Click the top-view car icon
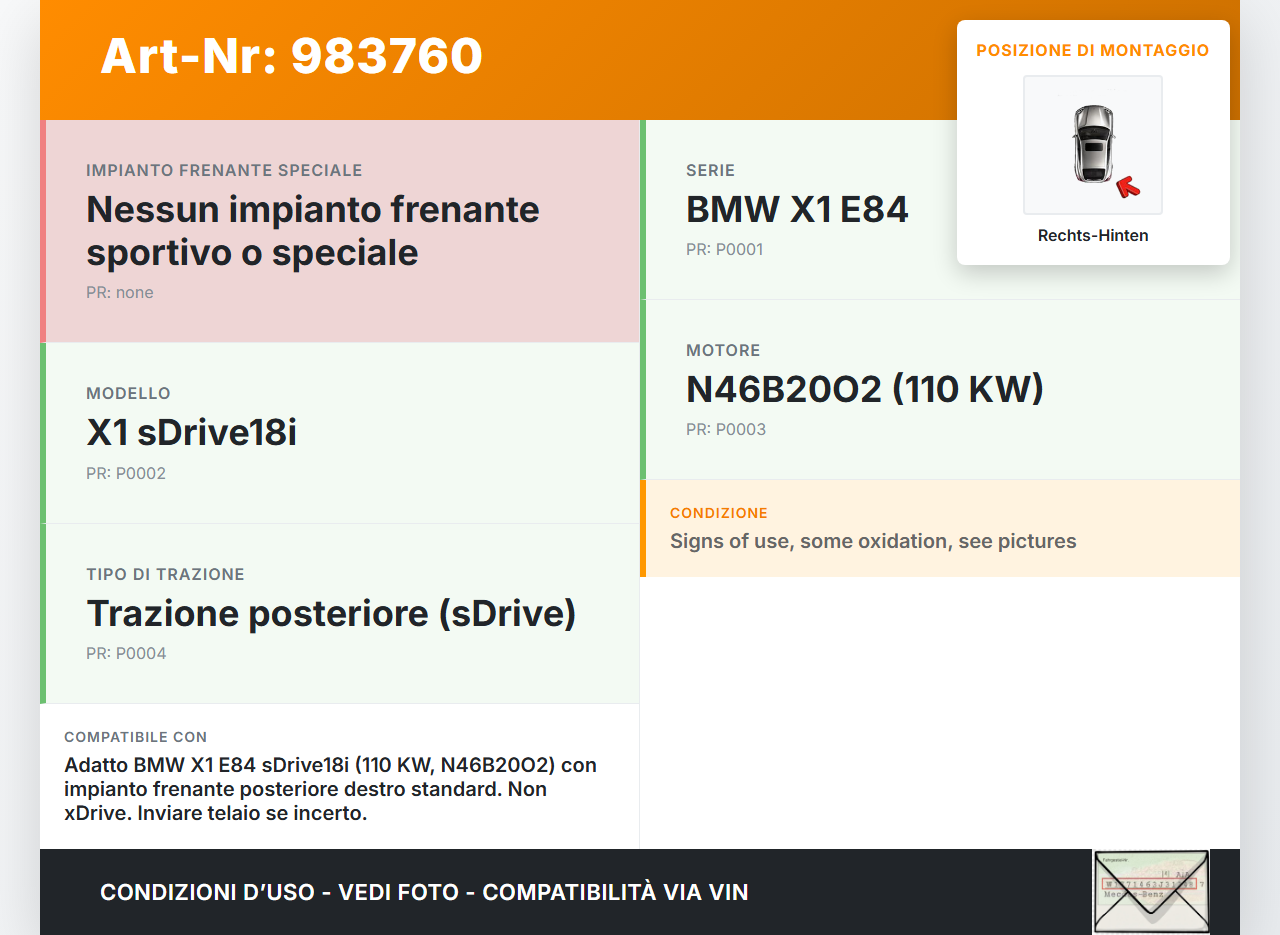The height and width of the screenshot is (935, 1280). coord(1093,142)
